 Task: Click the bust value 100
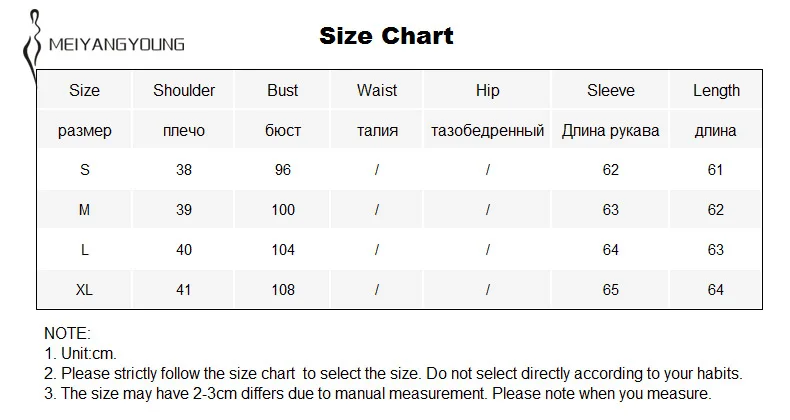[283, 209]
